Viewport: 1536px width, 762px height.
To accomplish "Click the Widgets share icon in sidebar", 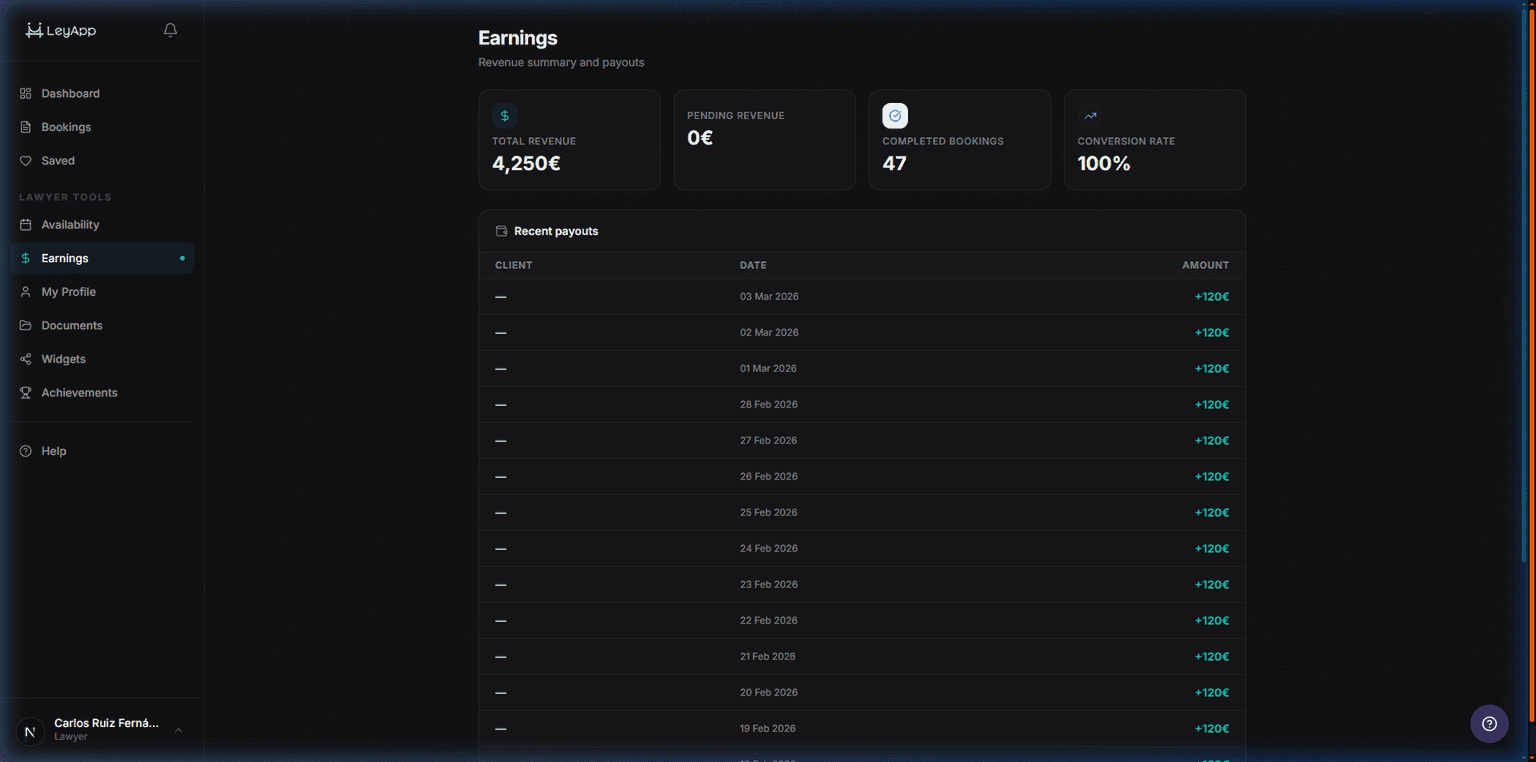I will click(x=24, y=358).
